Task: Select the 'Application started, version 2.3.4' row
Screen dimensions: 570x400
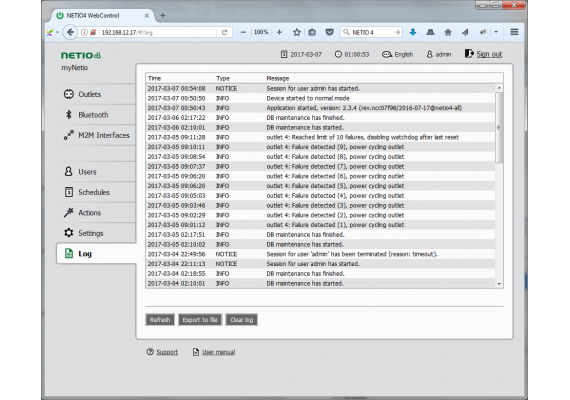Action: click(320, 108)
